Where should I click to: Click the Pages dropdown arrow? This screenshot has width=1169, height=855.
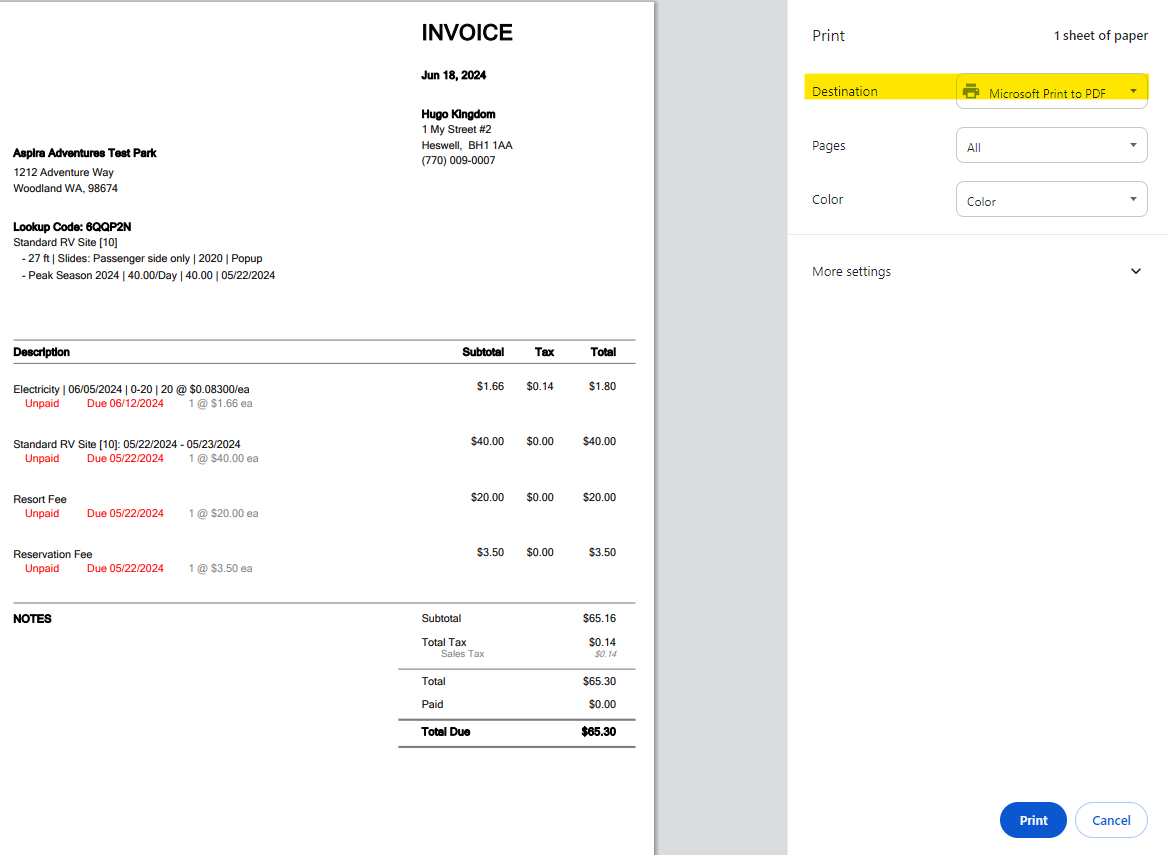(1136, 145)
